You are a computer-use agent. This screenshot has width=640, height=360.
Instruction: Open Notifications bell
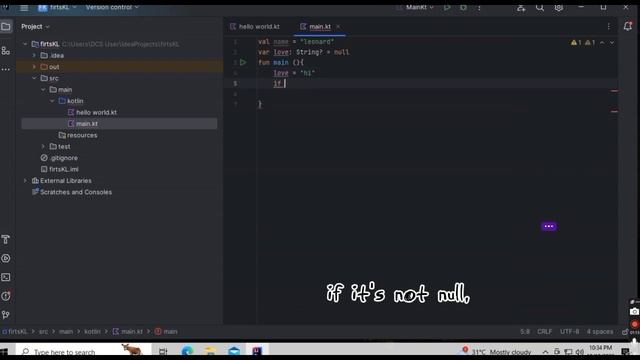click(627, 27)
